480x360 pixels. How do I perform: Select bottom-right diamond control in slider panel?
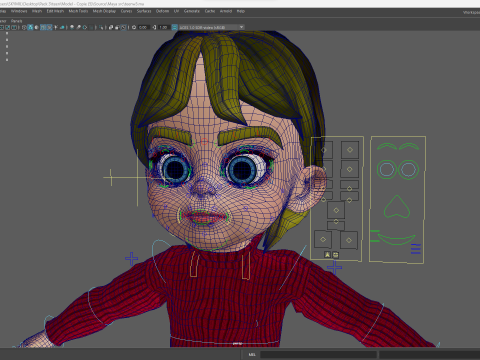click(x=349, y=240)
